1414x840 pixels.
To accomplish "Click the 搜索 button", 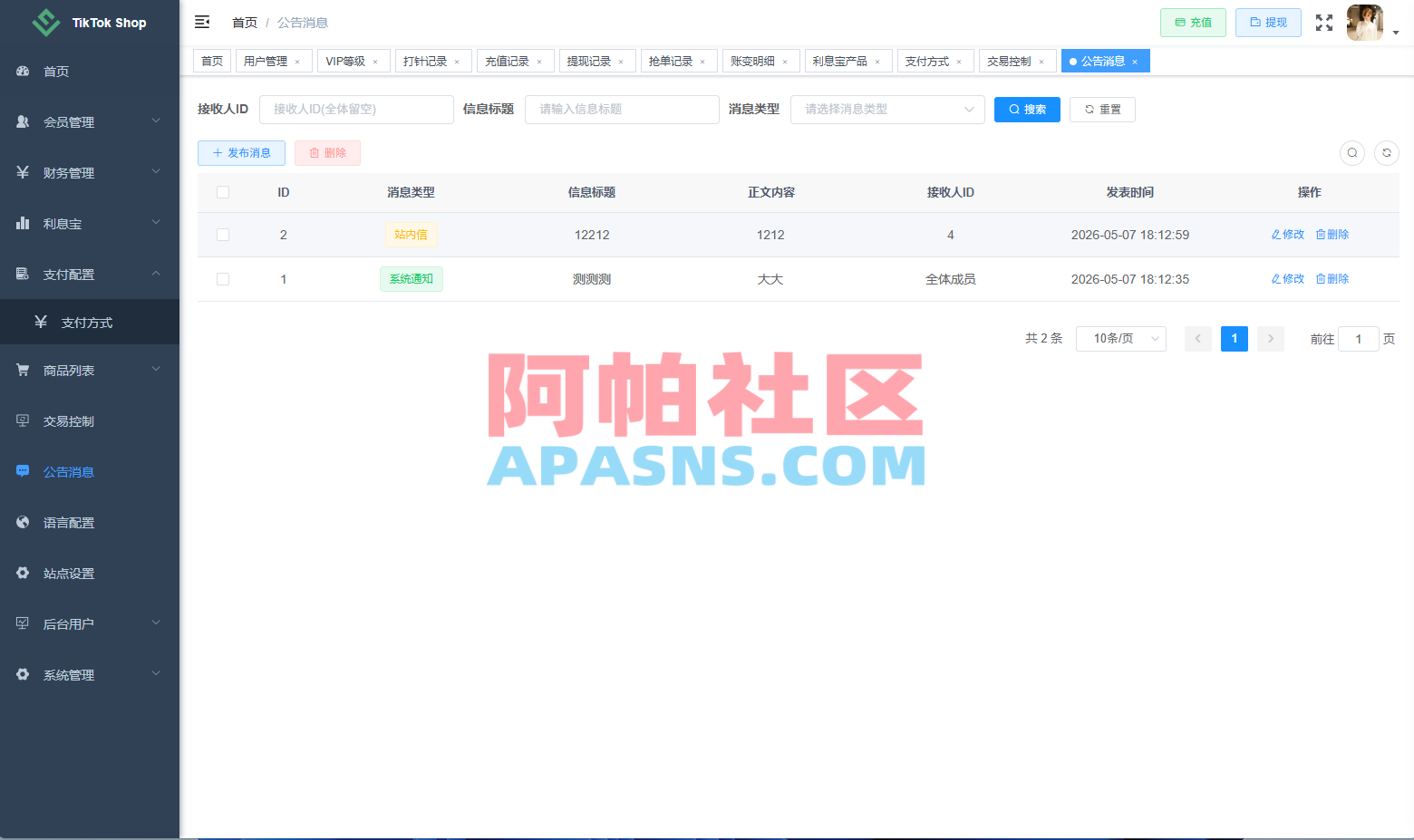I will (1027, 110).
